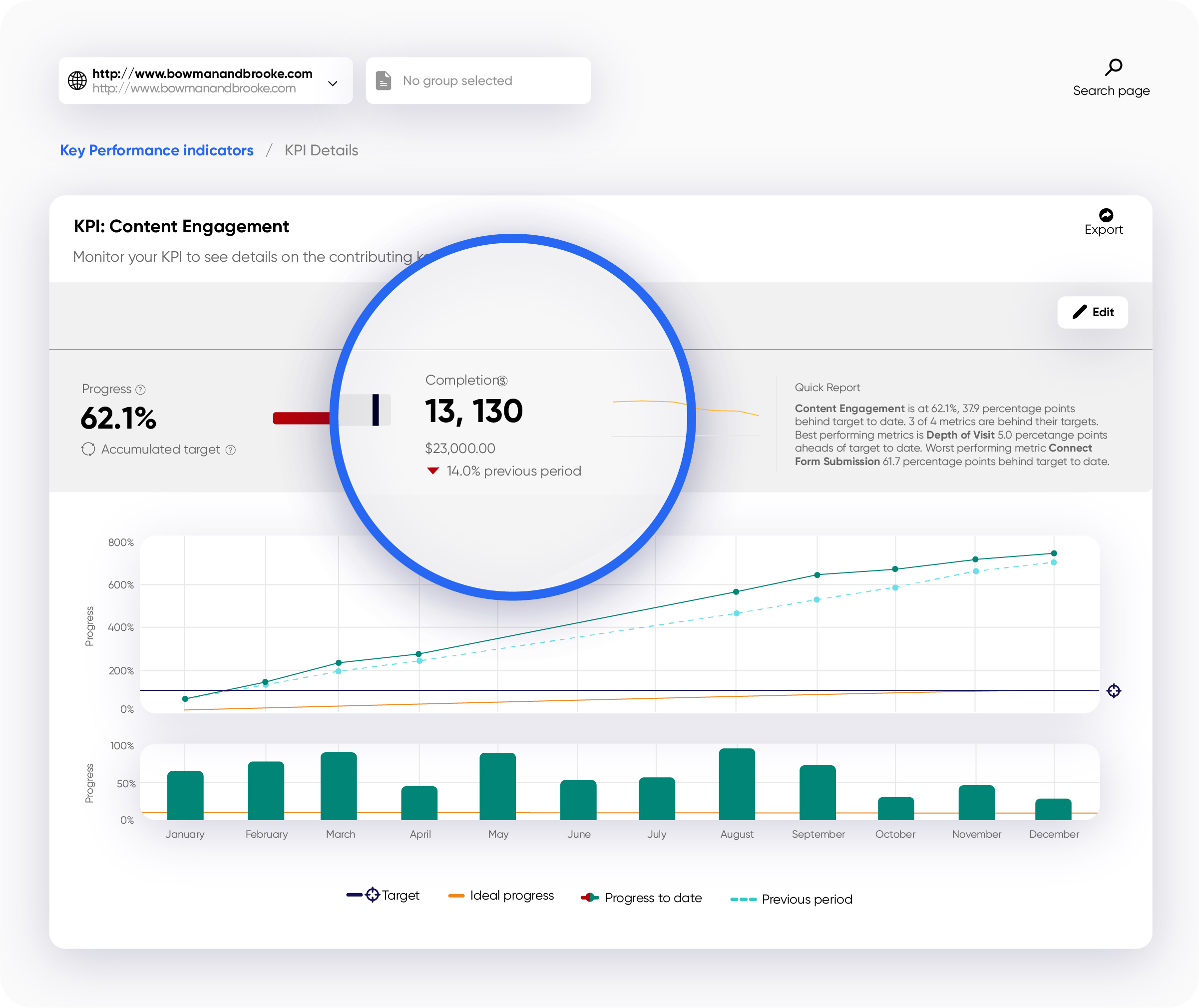Select the KPI Details breadcrumb entry

322,150
